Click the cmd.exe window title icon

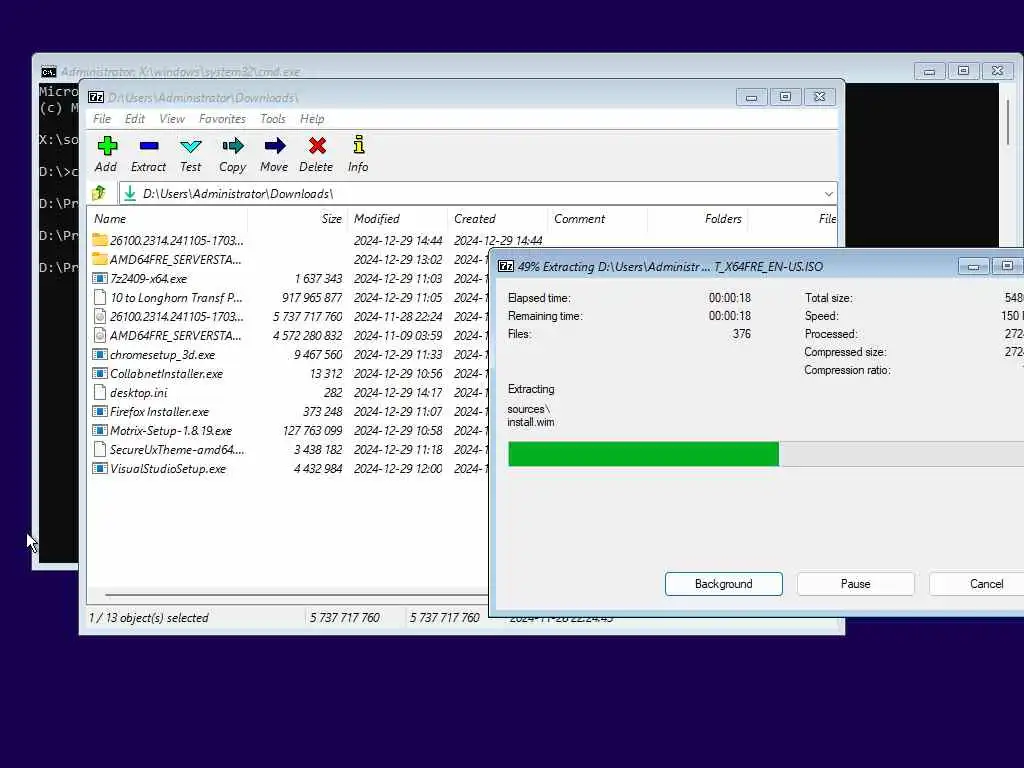pos(48,71)
